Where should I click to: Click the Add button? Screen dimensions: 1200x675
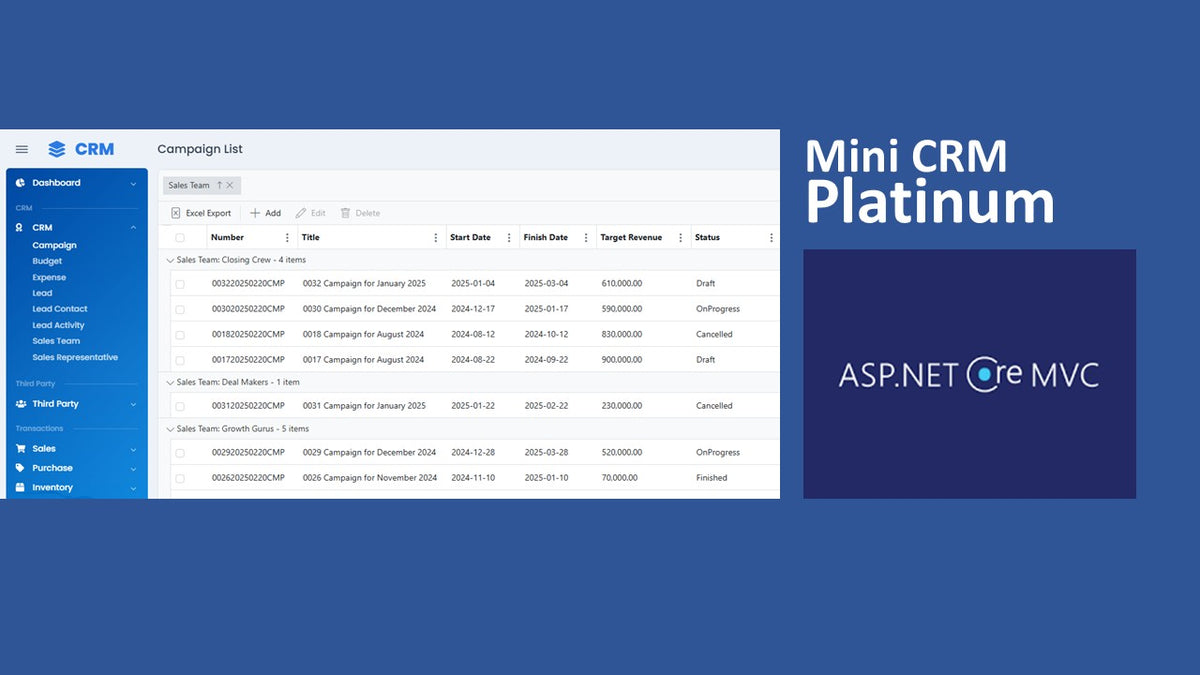point(265,213)
